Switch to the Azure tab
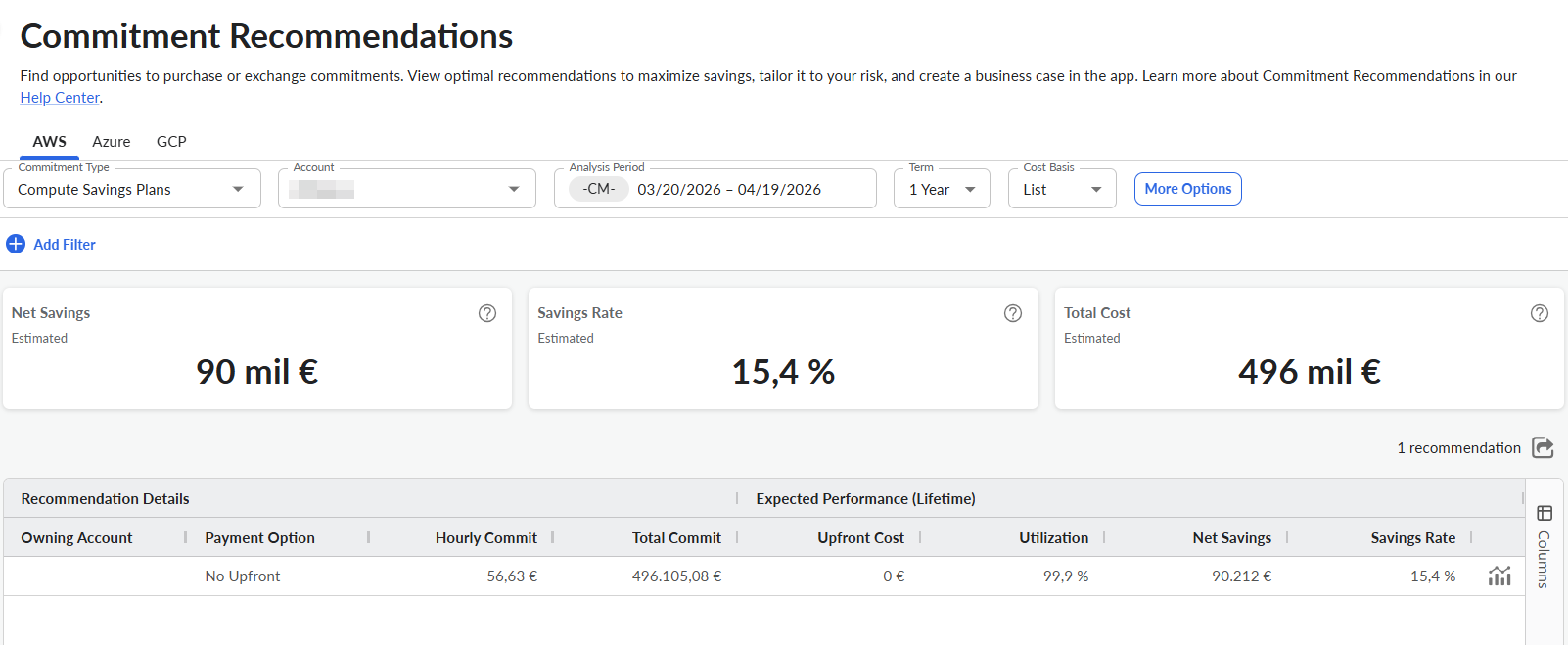This screenshot has height=645, width=1568. pos(112,141)
